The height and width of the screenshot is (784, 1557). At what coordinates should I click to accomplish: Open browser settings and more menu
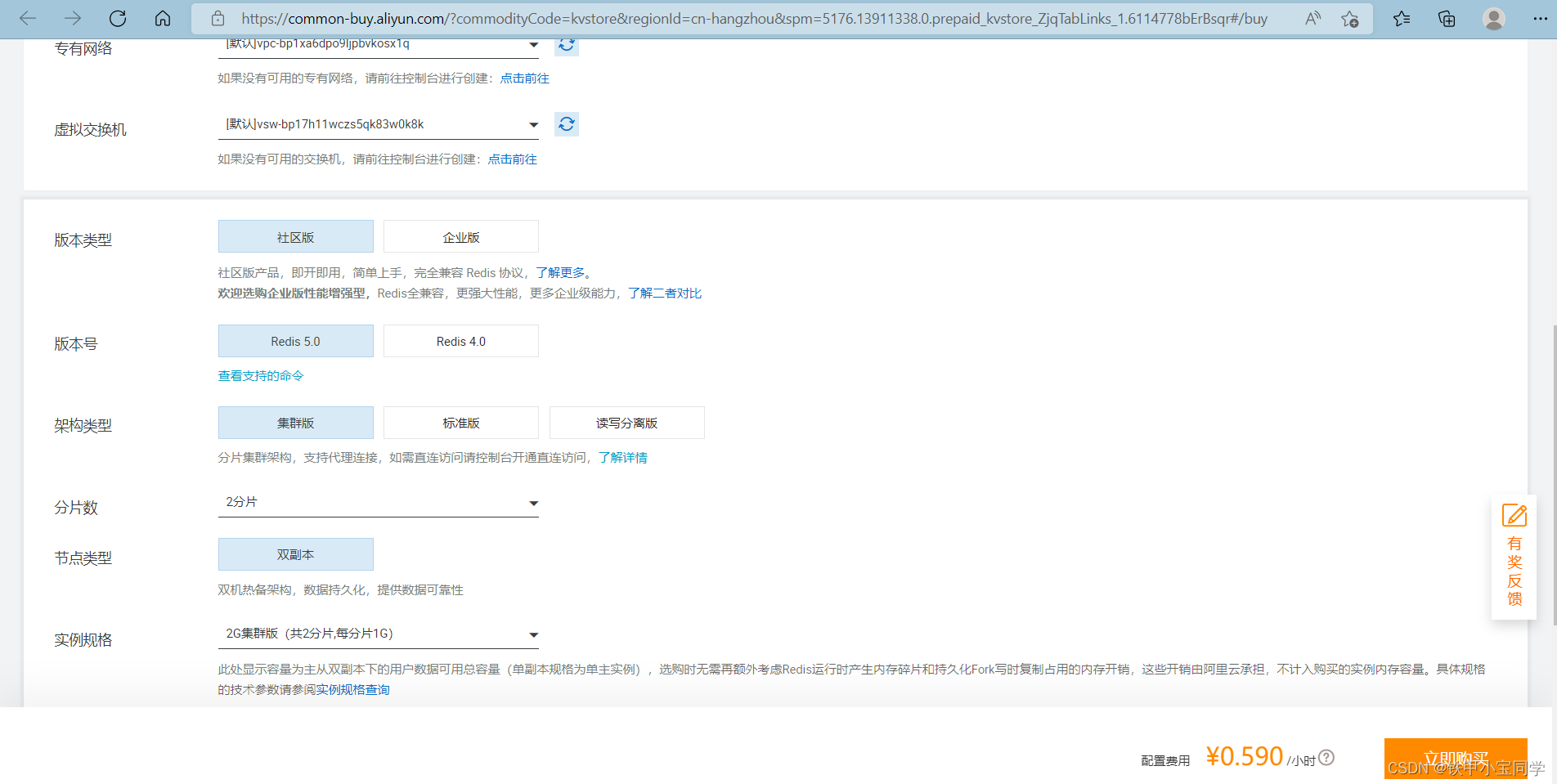1540,18
